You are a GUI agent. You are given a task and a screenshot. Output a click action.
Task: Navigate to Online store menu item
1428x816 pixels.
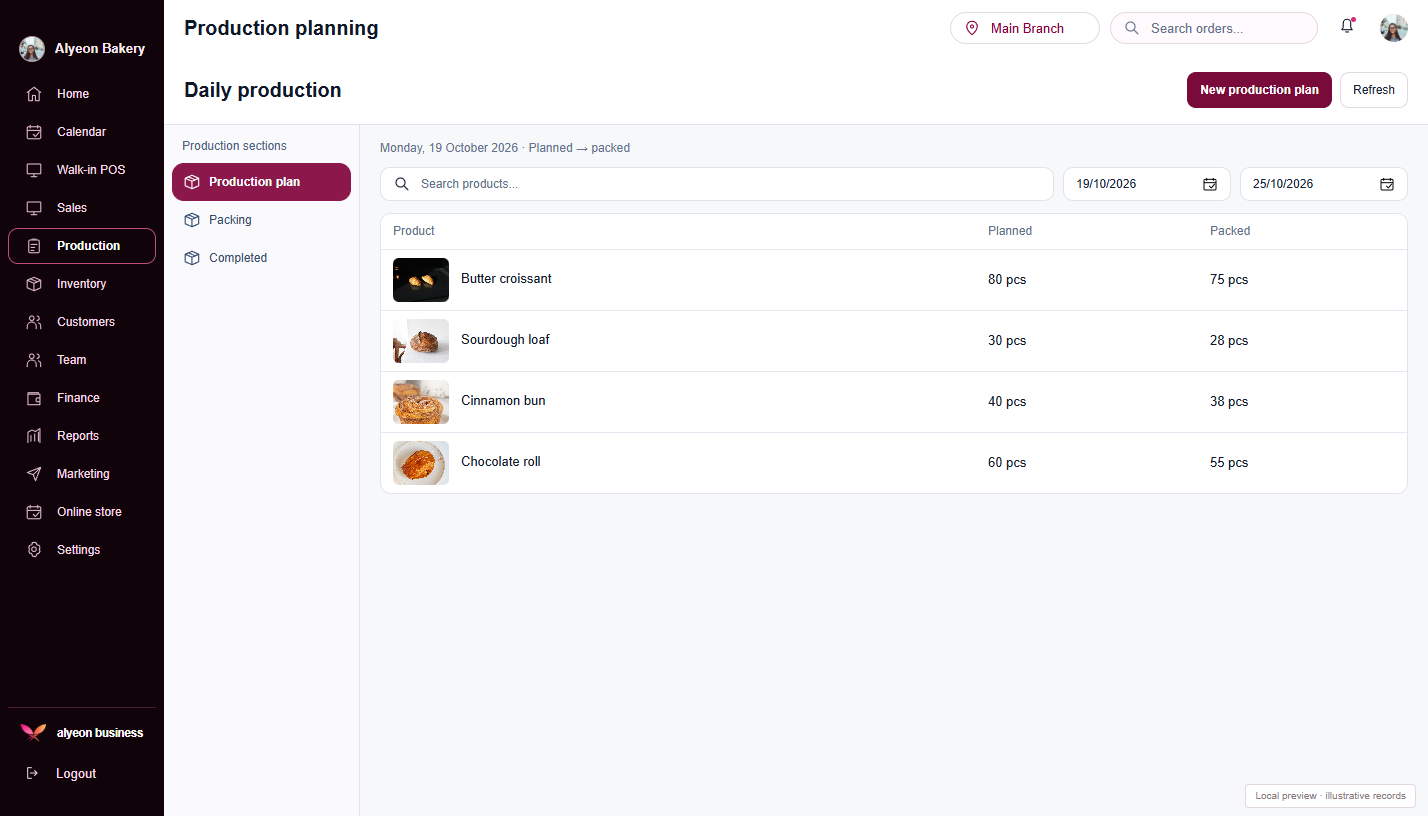82,512
